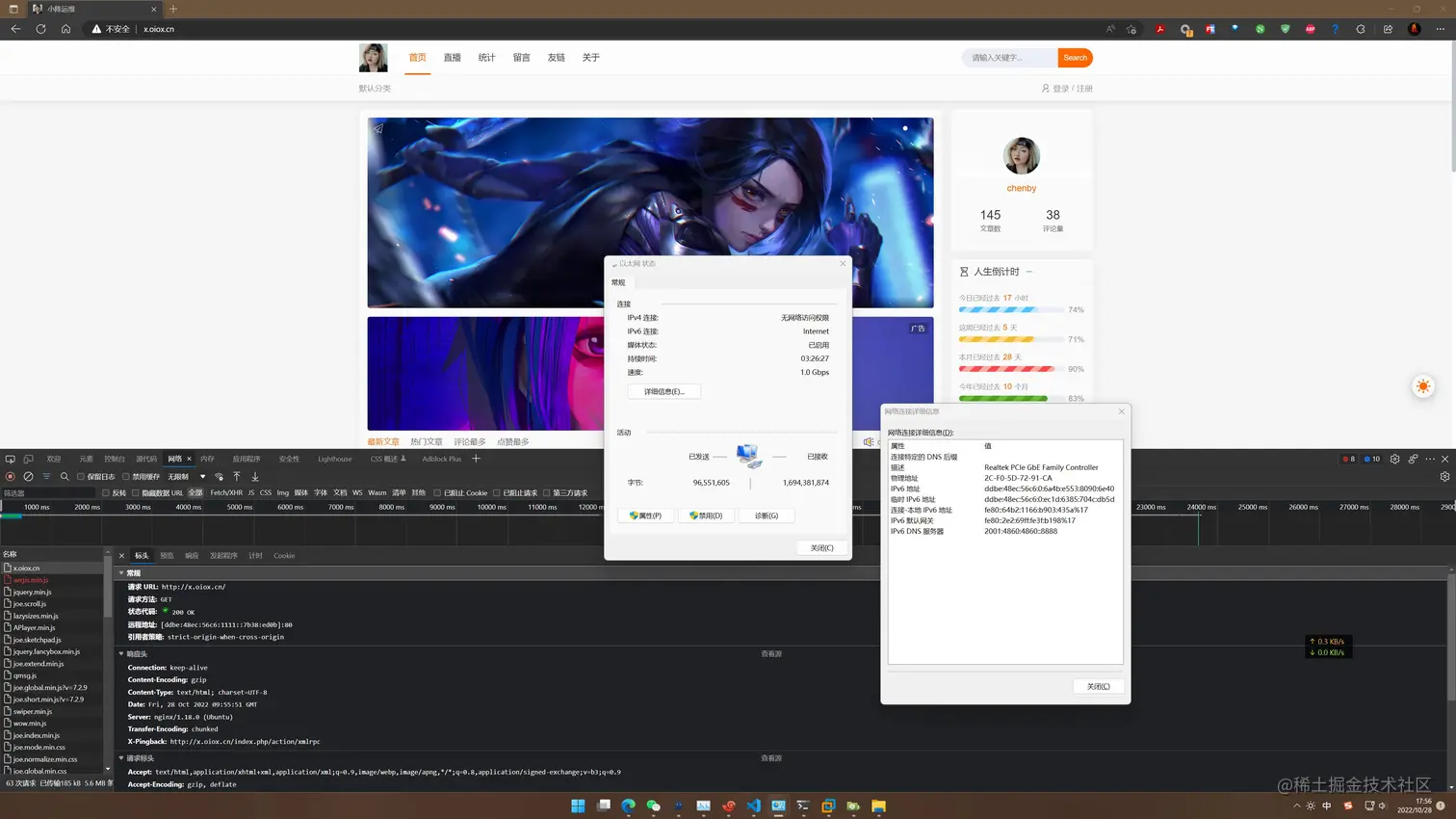Activate the inspect element picker icon
Image resolution: width=1456 pixels, height=819 pixels.
[10, 459]
